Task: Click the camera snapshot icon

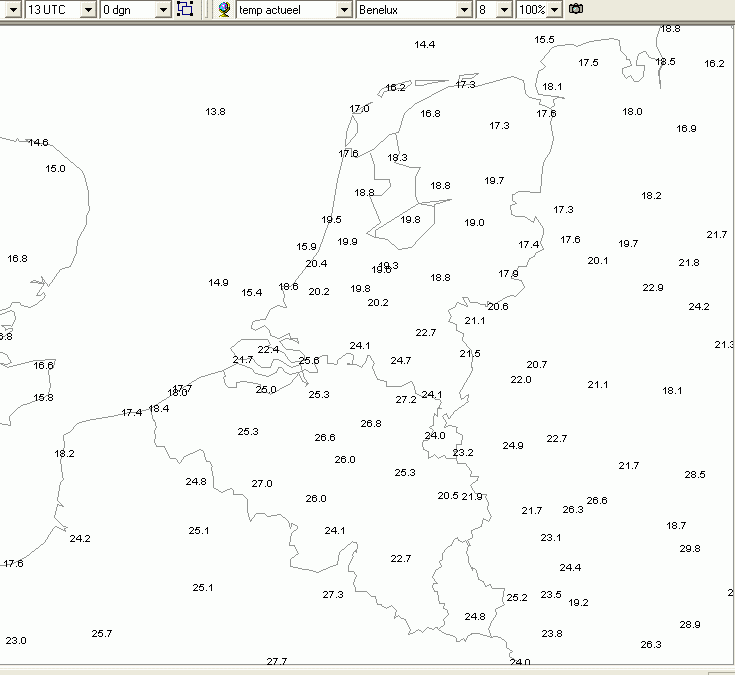Action: [x=576, y=9]
